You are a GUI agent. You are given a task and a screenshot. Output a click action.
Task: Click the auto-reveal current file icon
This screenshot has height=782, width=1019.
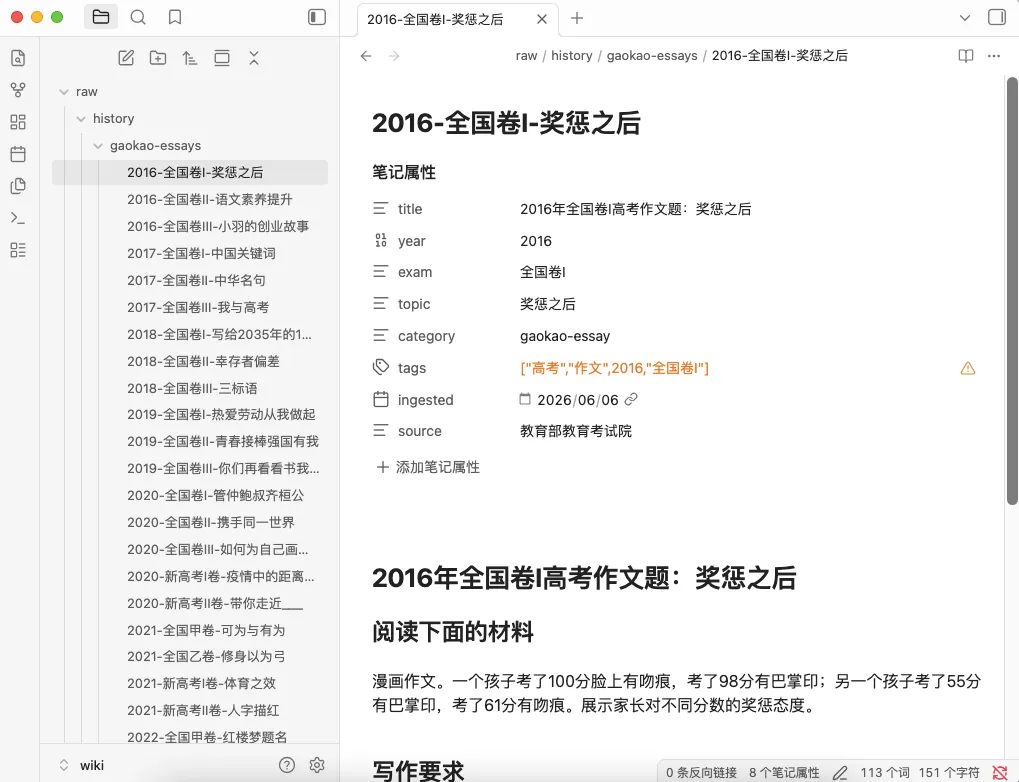click(222, 58)
